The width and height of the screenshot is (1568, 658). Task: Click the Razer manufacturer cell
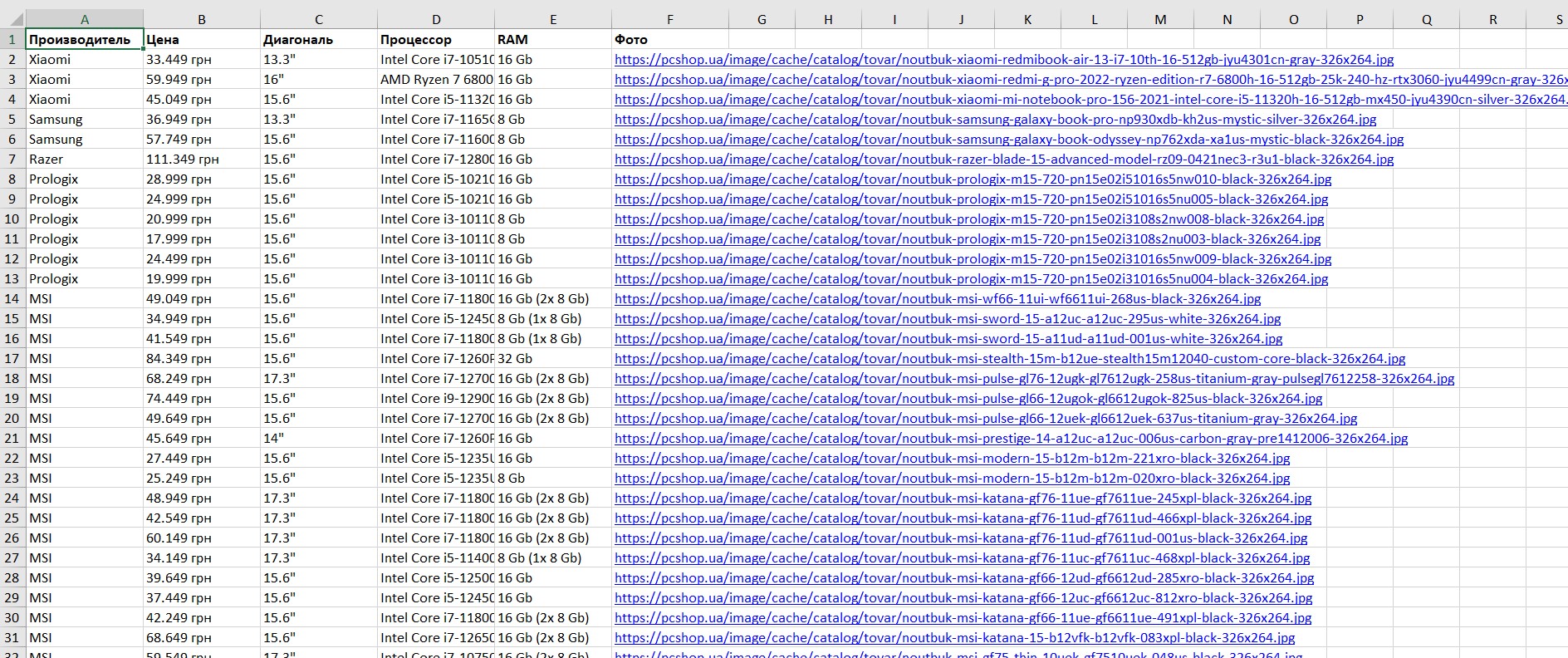point(85,159)
